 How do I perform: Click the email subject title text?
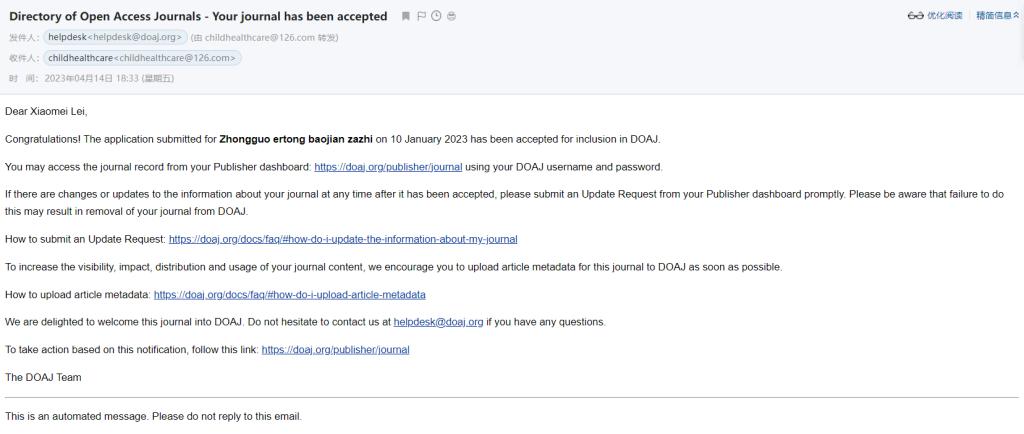[198, 16]
